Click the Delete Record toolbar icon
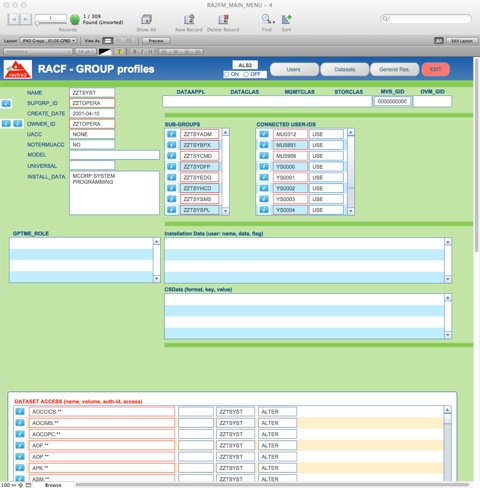Viewport: 480px width, 488px height. pyautogui.click(x=223, y=19)
